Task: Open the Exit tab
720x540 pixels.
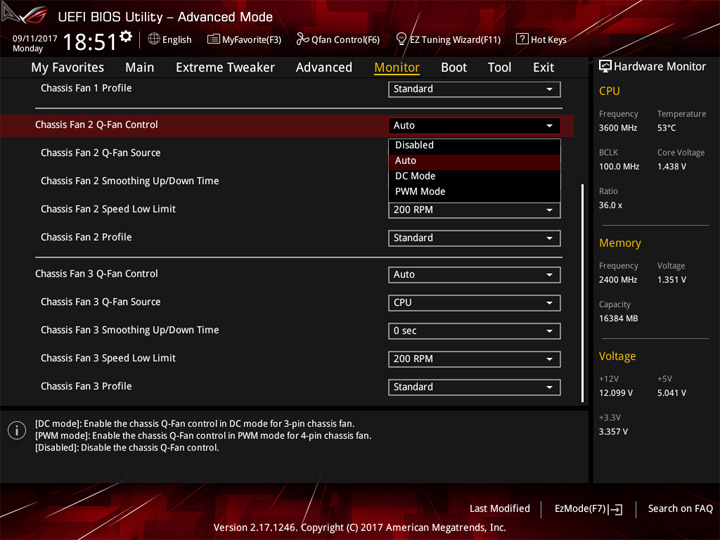Action: [x=543, y=68]
